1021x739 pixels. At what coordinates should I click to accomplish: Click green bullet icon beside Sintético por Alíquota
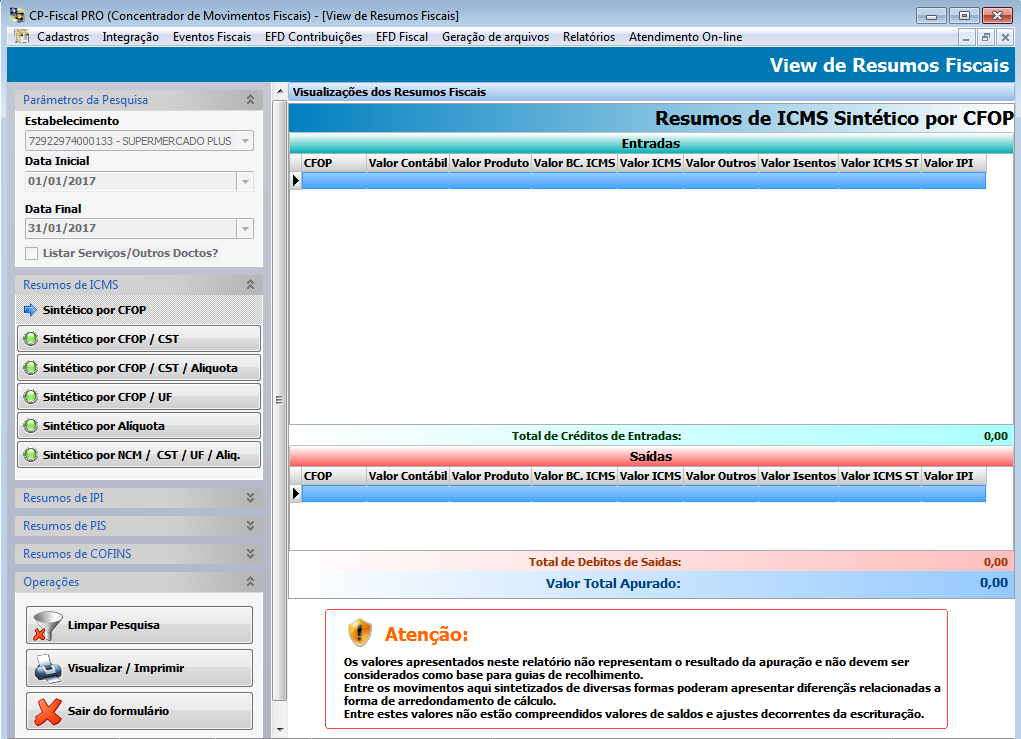[31, 426]
